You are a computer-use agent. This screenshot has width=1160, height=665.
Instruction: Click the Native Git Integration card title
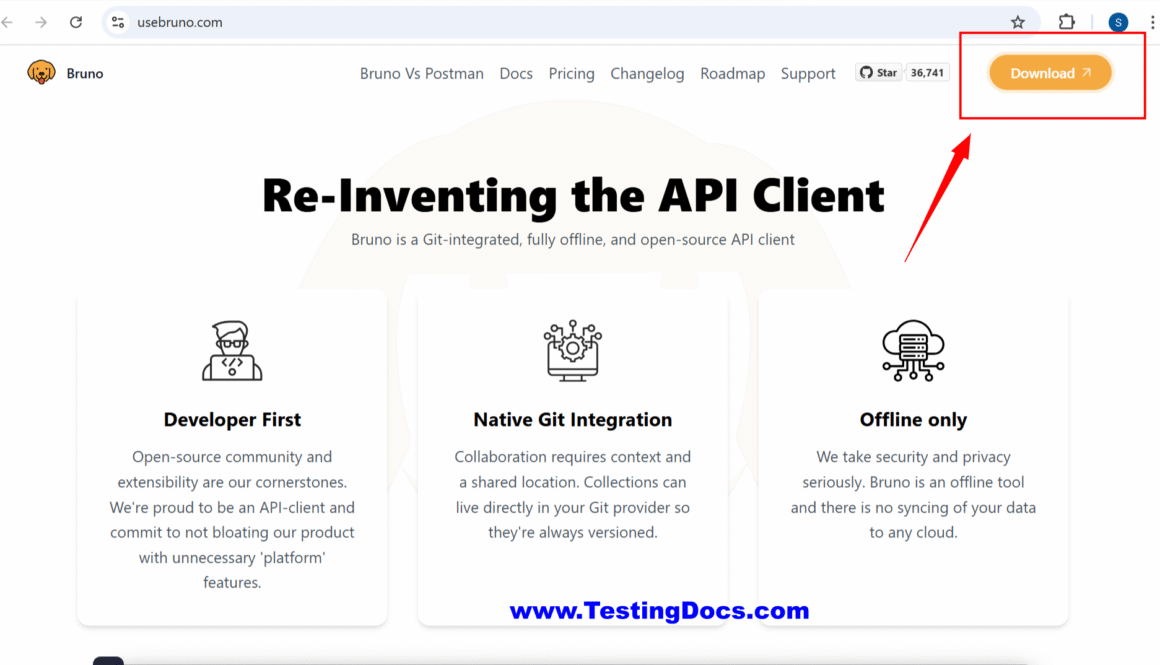[x=573, y=419]
